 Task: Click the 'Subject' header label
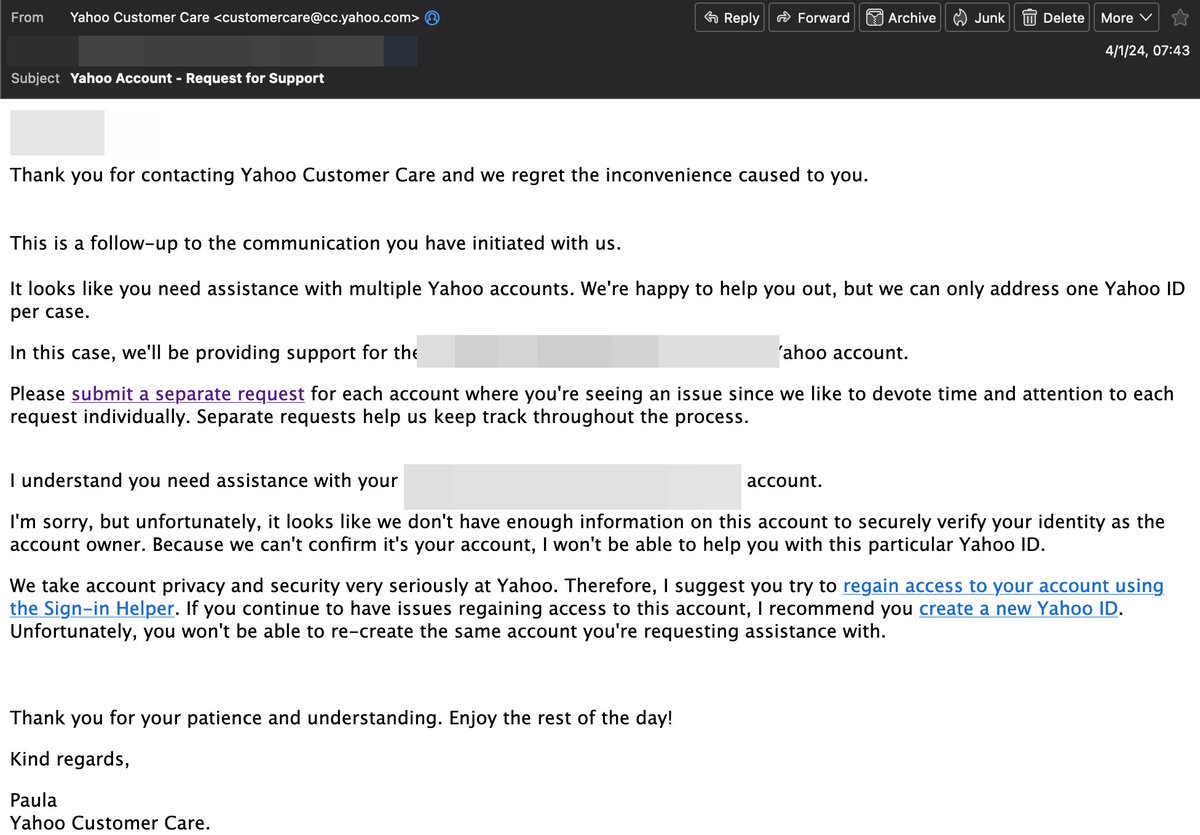(35, 78)
